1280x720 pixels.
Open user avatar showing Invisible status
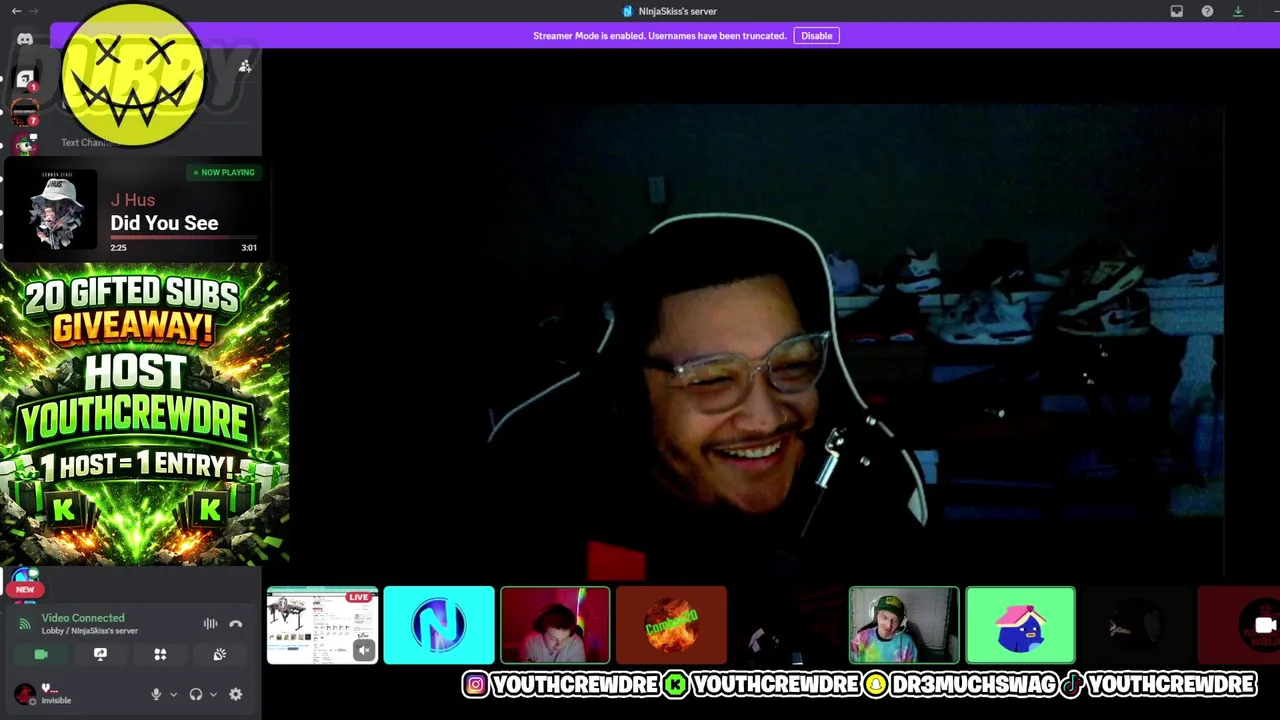(25, 693)
